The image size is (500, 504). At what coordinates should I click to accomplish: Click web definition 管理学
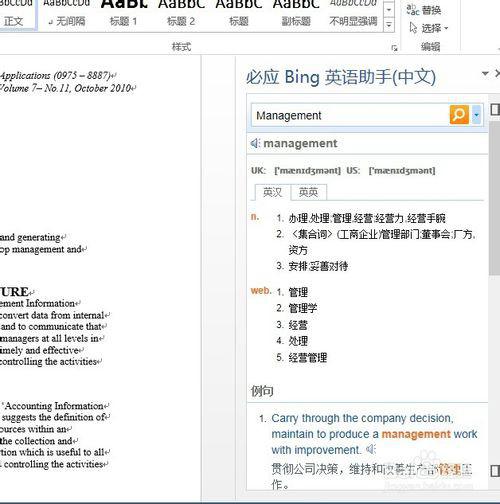302,308
